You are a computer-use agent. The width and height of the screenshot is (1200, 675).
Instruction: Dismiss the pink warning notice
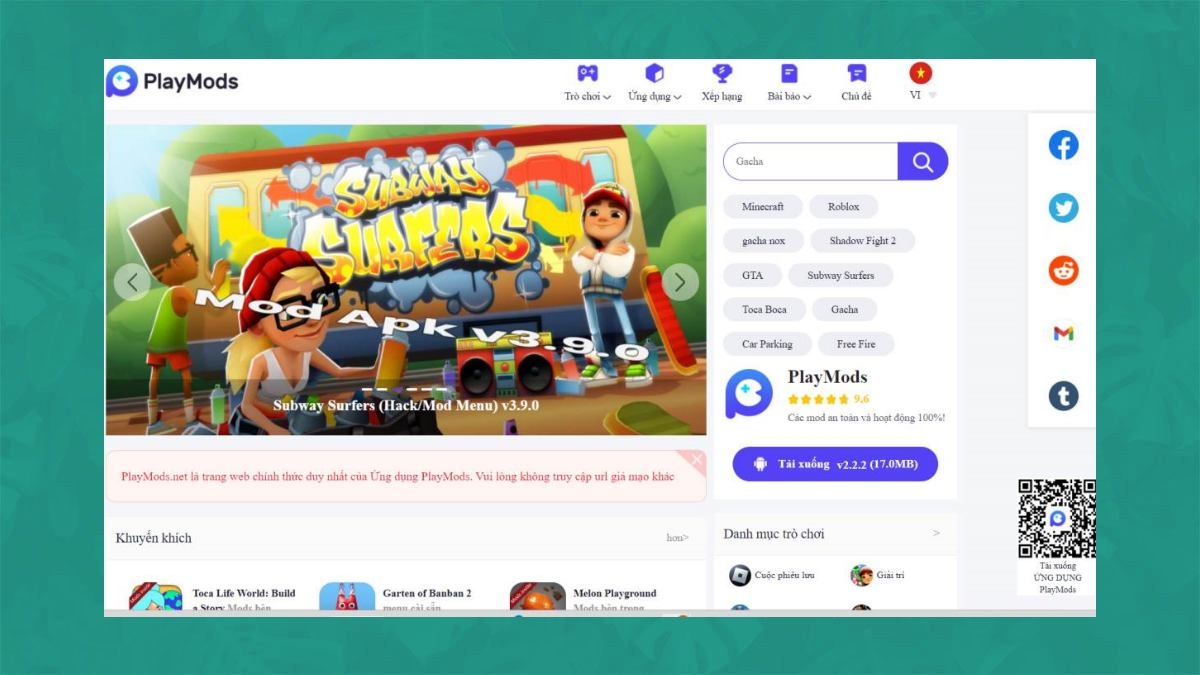[695, 460]
